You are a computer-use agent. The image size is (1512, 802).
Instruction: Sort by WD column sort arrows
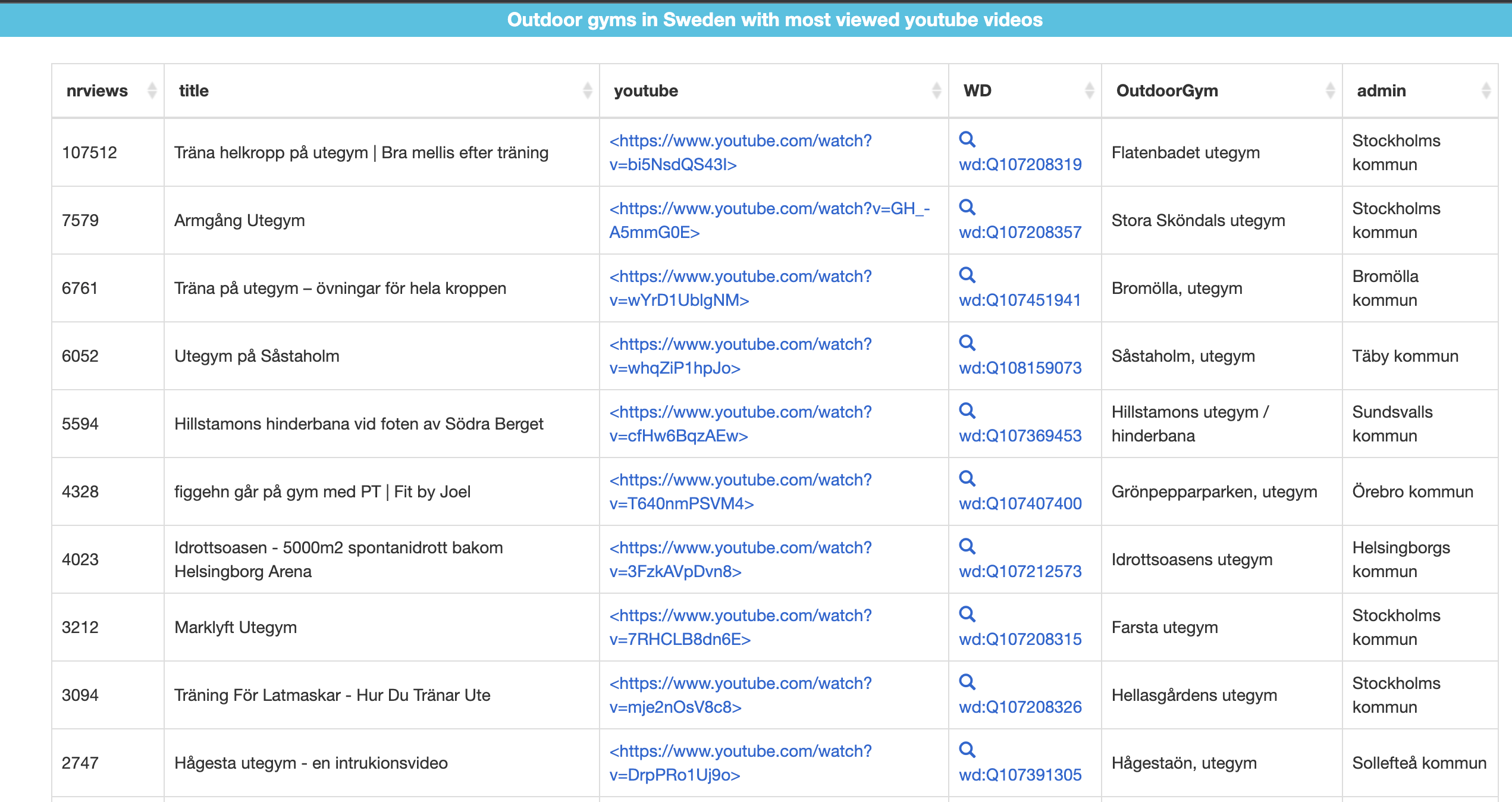[x=1089, y=90]
